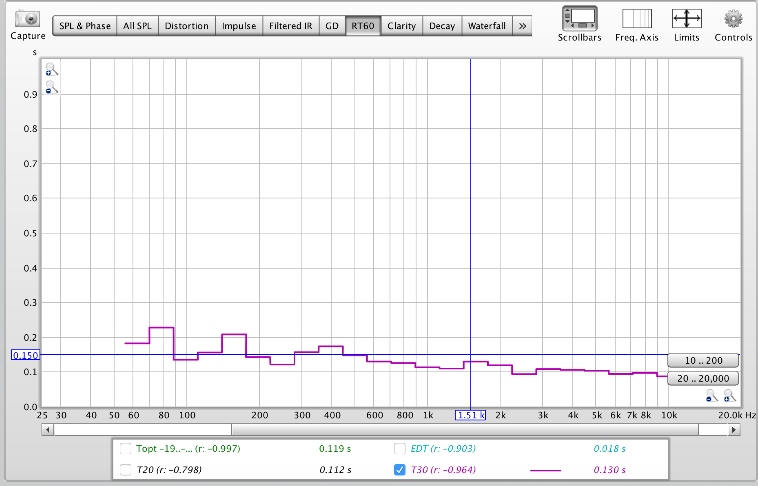Screen dimensions: 758x486
Task: Zoom out horizontal axis with bottom-right magnifier
Action: pos(711,397)
